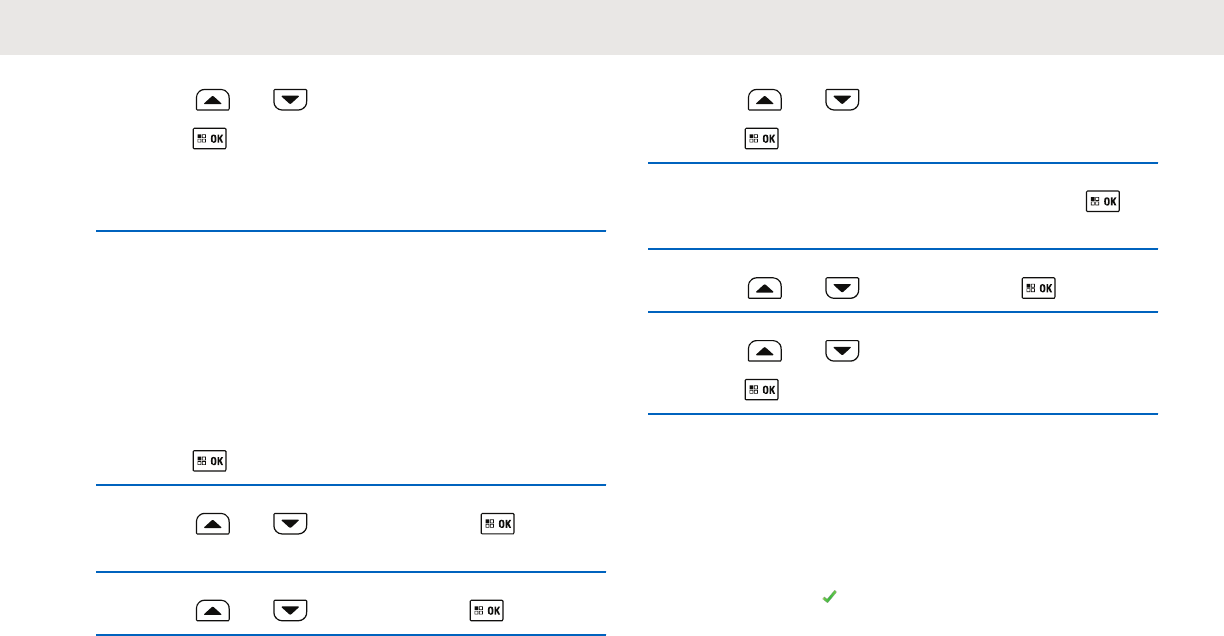Click the up arrow in the bottom-left row
The image size is (1224, 636).
213,609
